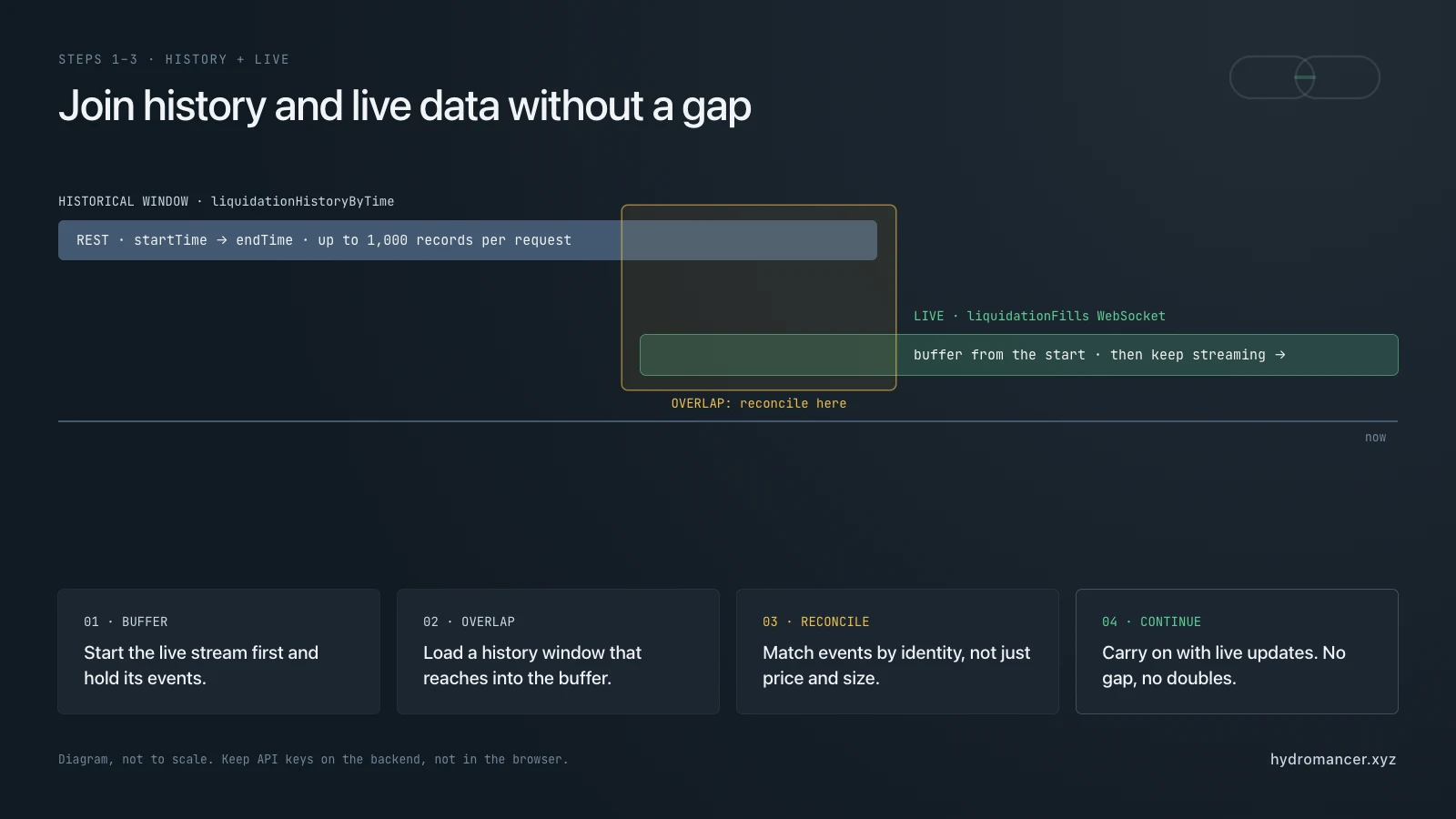Click the linked-rings logo icon

[1304, 77]
